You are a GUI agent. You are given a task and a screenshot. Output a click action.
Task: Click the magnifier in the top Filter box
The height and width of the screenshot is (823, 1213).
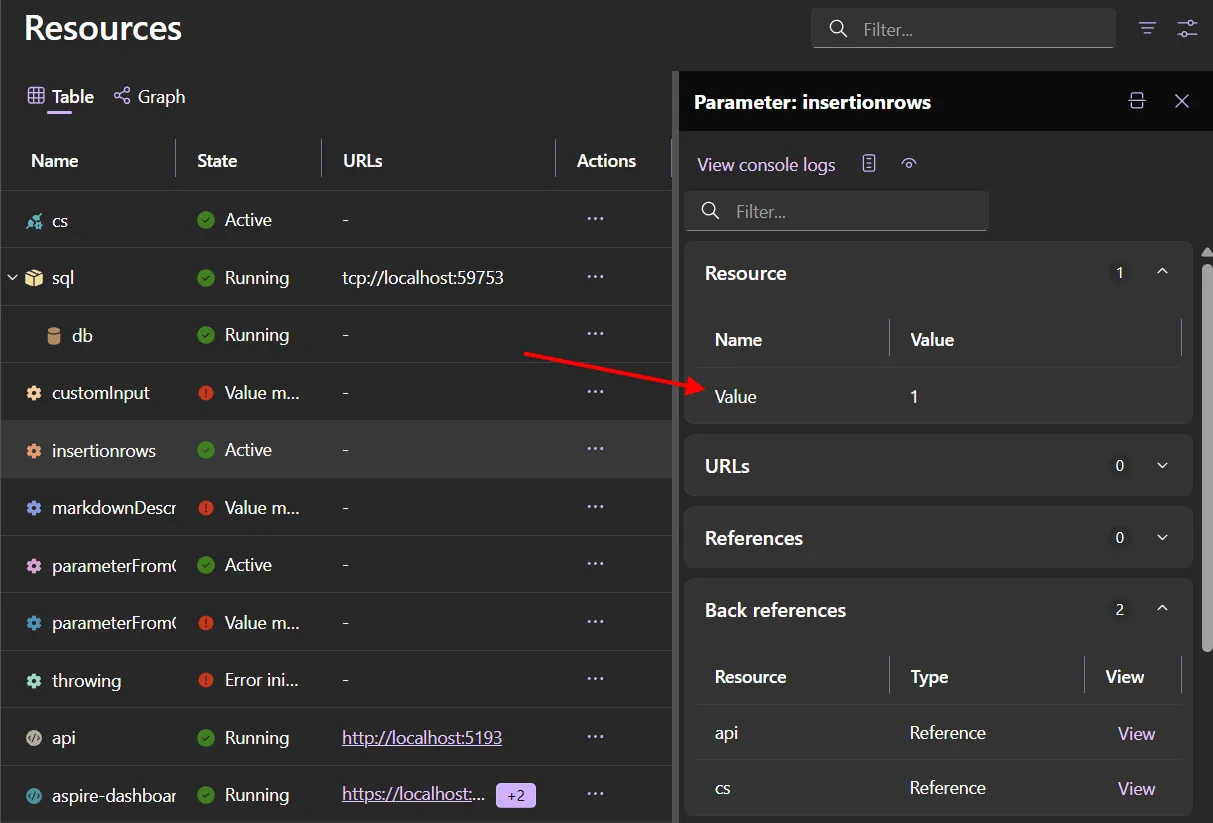838,28
